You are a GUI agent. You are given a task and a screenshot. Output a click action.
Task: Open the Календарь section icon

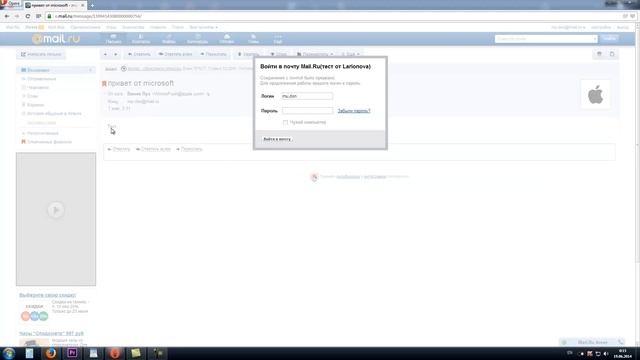tap(197, 39)
